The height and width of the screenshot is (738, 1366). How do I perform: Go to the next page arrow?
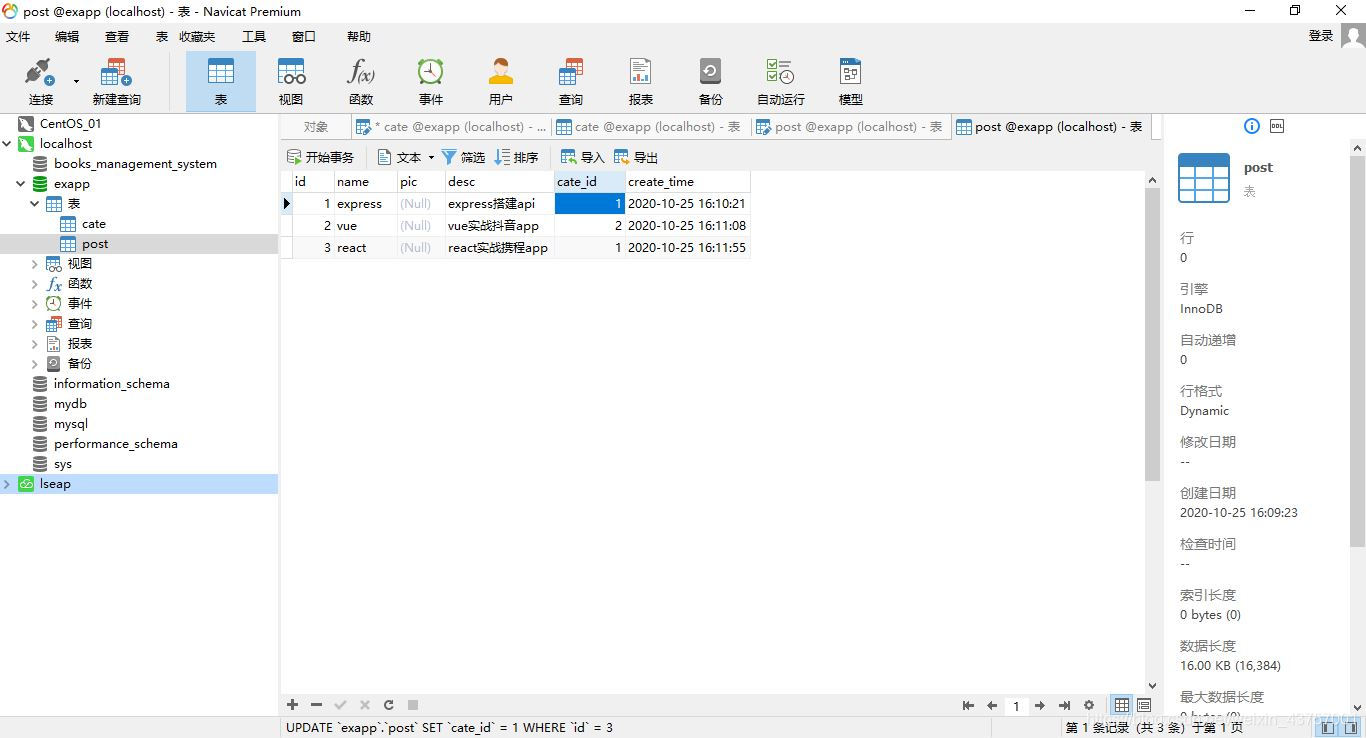(x=1040, y=706)
